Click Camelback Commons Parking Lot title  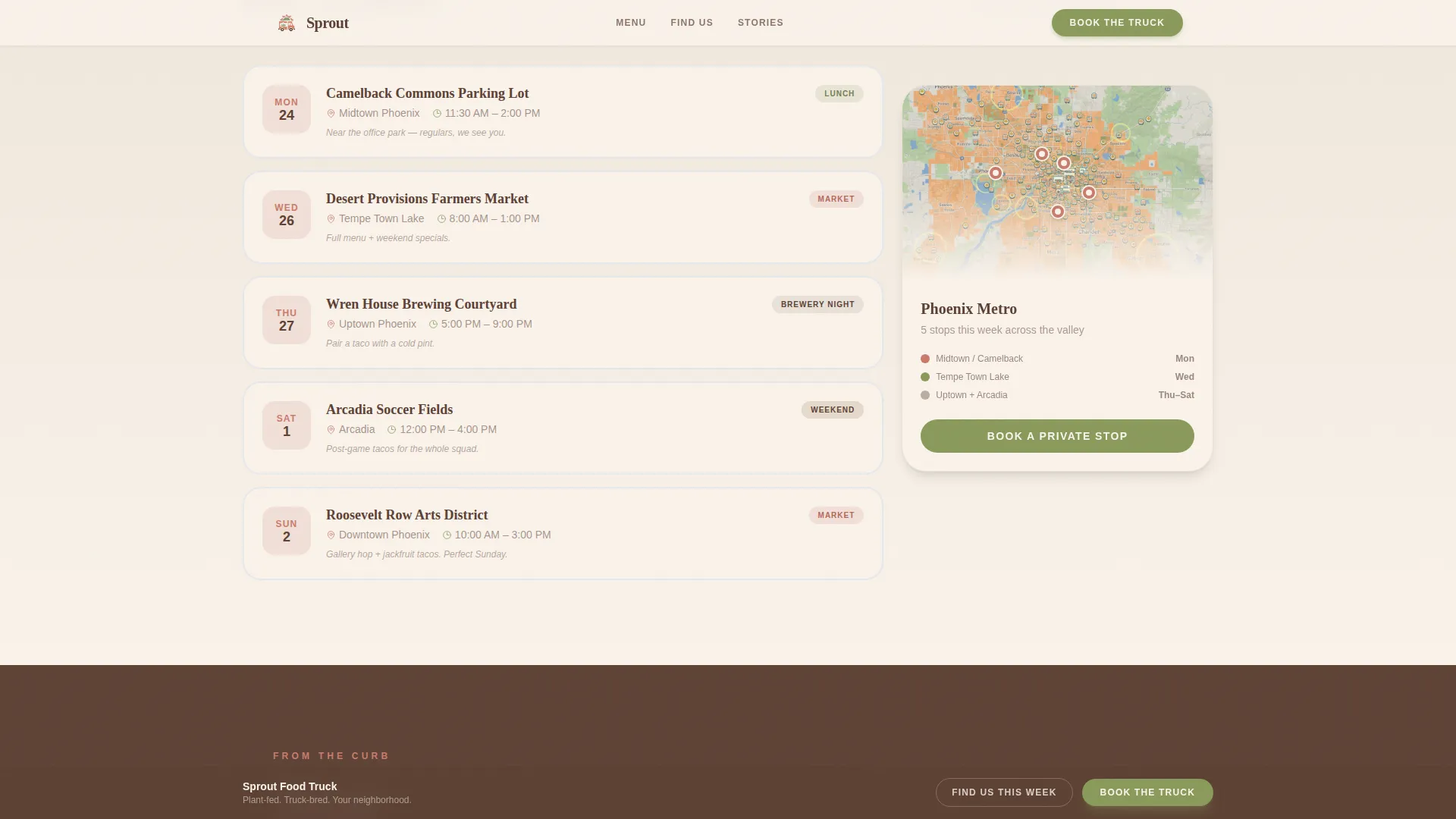click(428, 93)
